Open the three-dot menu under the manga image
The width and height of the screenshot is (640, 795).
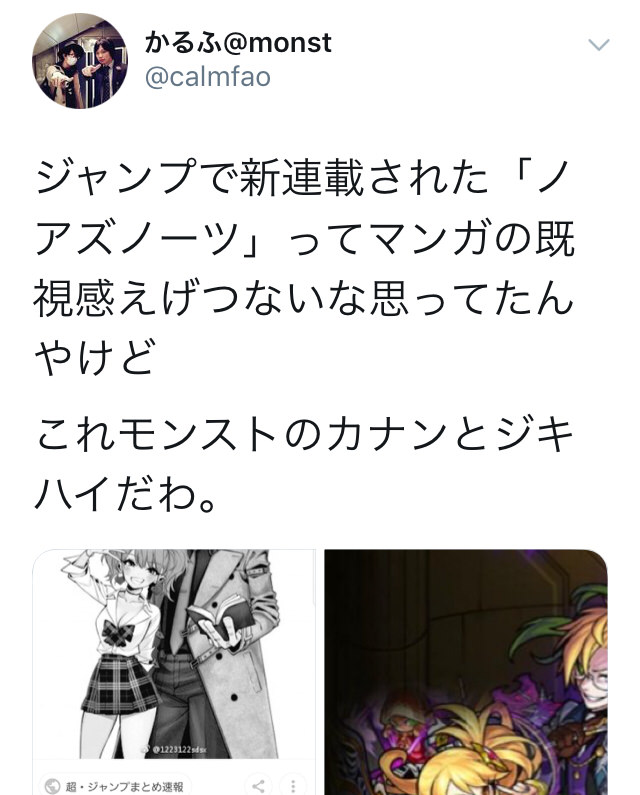click(x=293, y=786)
